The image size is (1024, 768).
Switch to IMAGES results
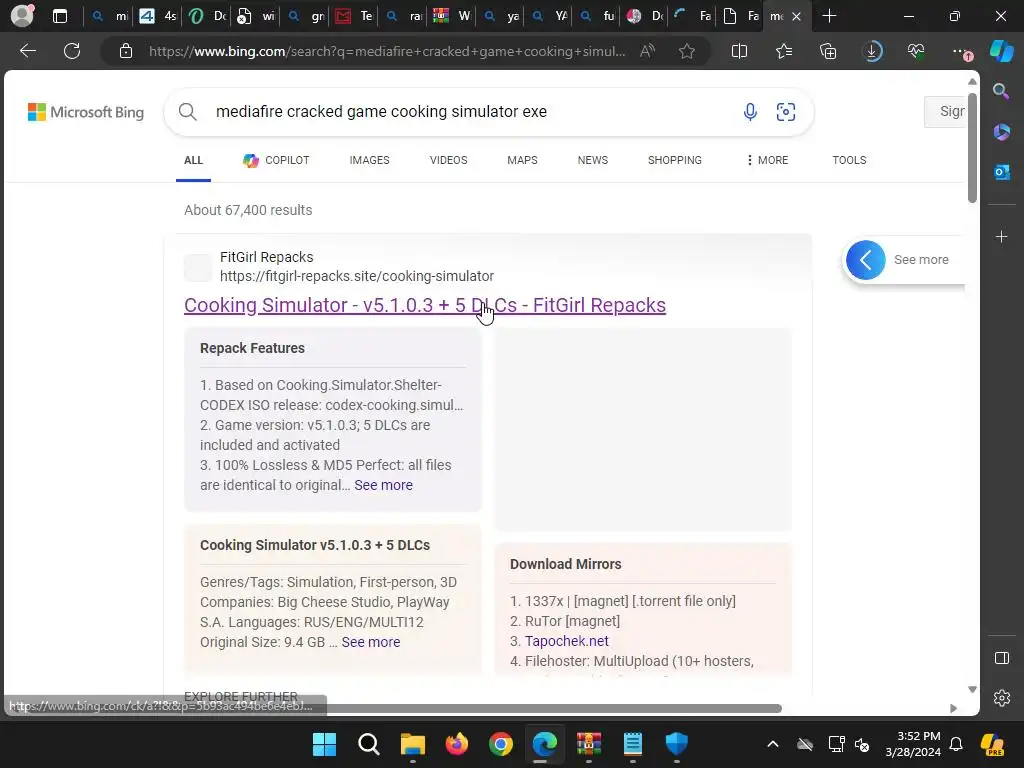click(369, 160)
